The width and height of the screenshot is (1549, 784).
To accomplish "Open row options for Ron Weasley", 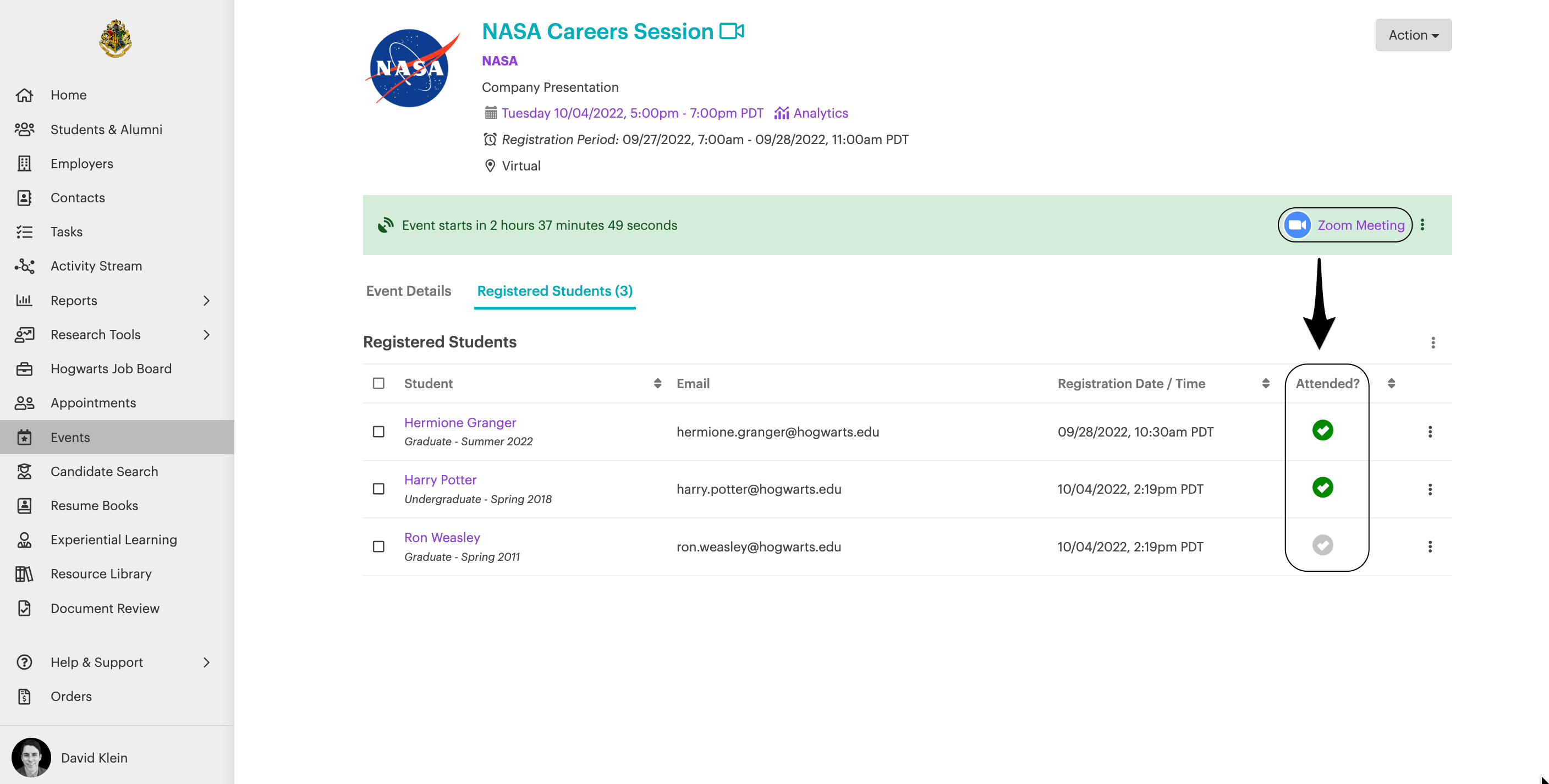I will click(x=1430, y=546).
